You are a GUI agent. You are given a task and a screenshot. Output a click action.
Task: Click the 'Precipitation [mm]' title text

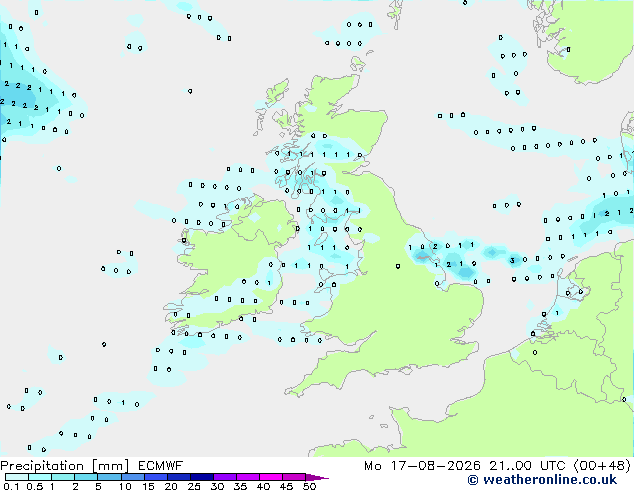point(64,466)
